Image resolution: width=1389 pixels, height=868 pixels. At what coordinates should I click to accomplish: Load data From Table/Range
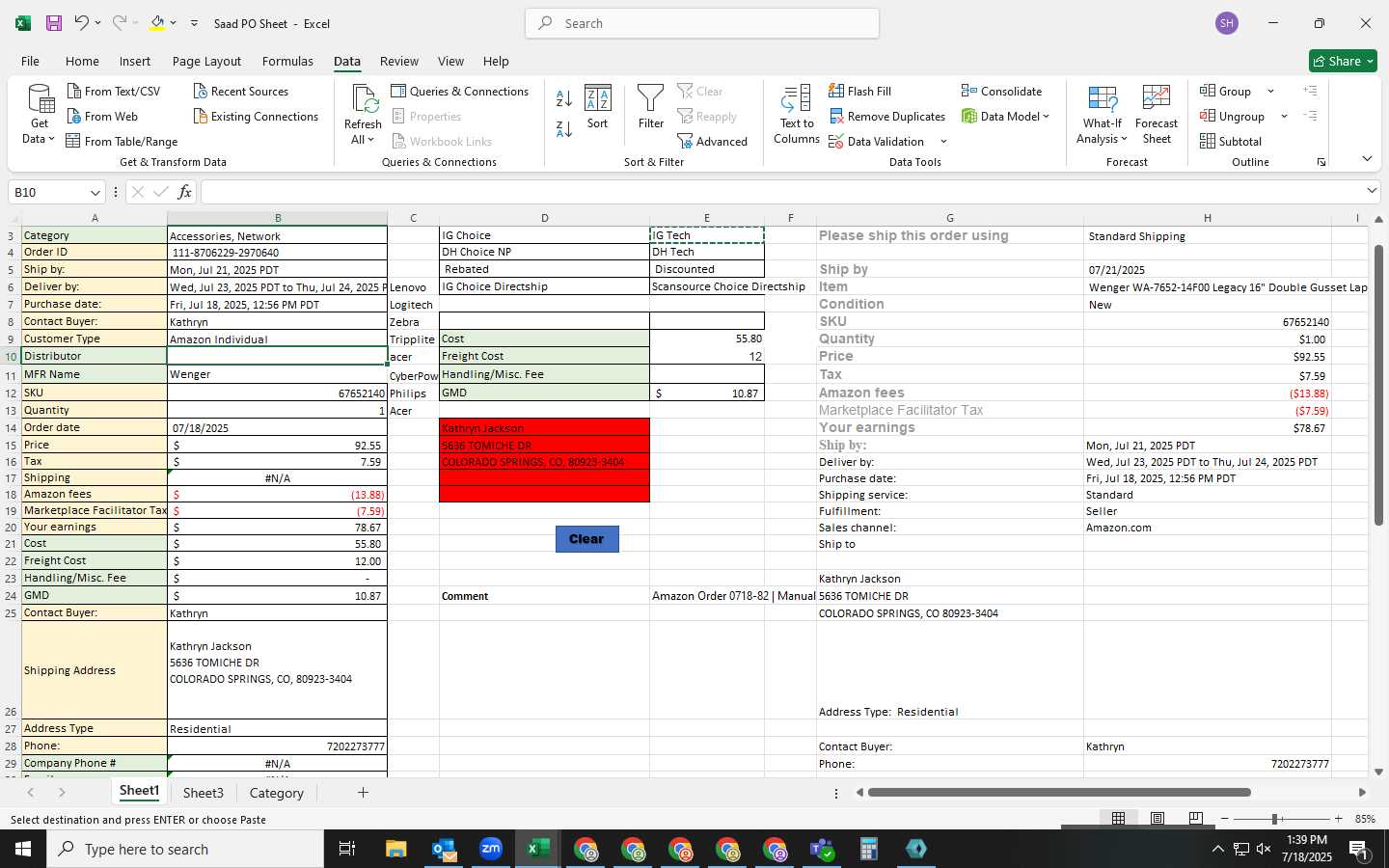coord(122,141)
